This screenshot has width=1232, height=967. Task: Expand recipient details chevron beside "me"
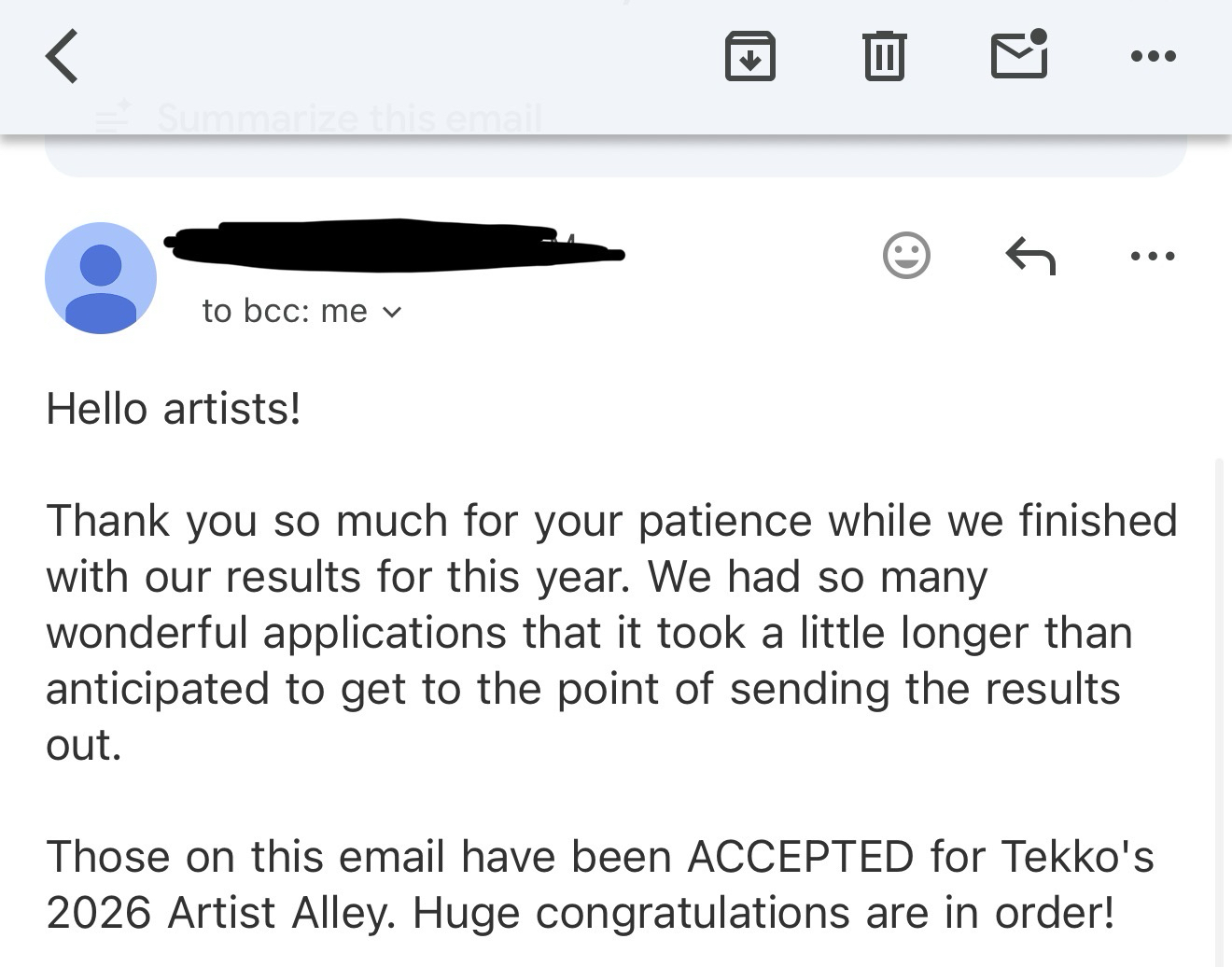[x=393, y=313]
